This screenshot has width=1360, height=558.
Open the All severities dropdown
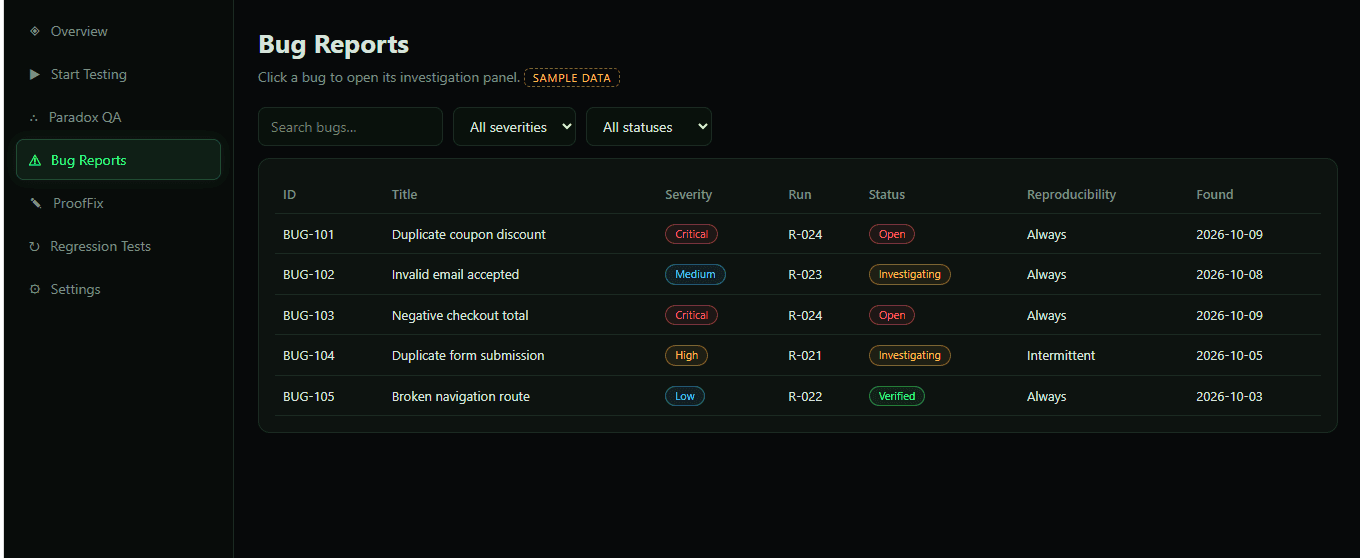514,127
